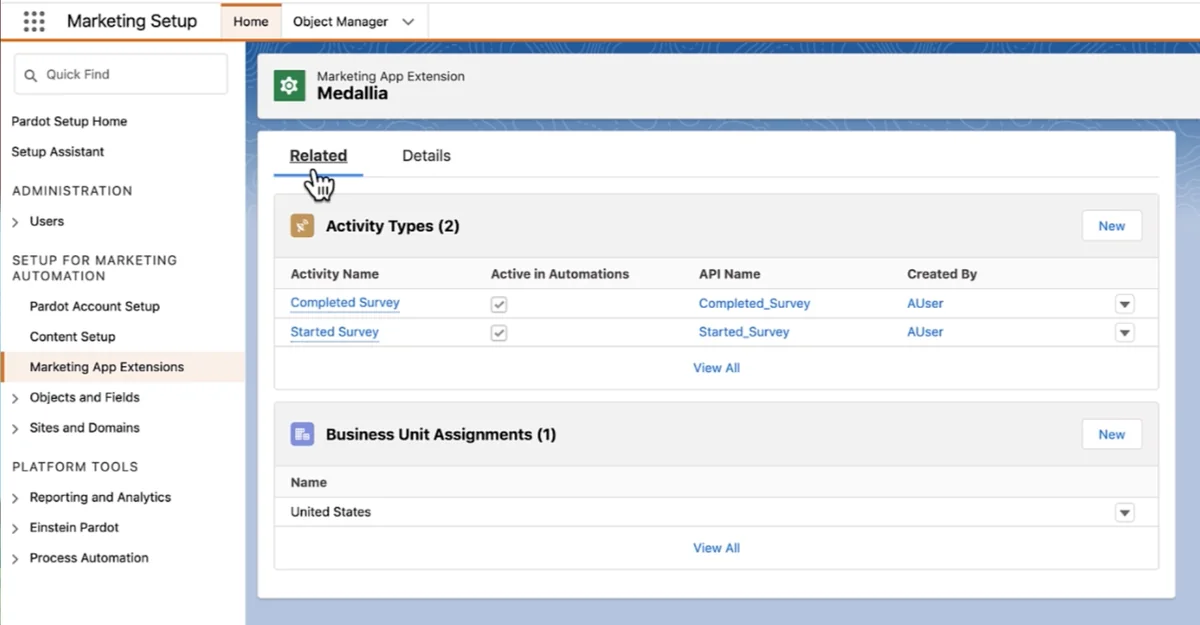Open row actions dropdown for Completed Survey
This screenshot has width=1200, height=625.
(1125, 304)
